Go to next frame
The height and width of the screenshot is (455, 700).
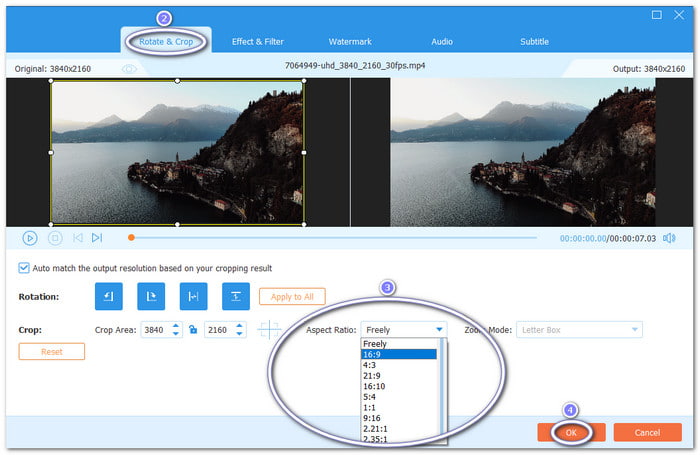(97, 238)
